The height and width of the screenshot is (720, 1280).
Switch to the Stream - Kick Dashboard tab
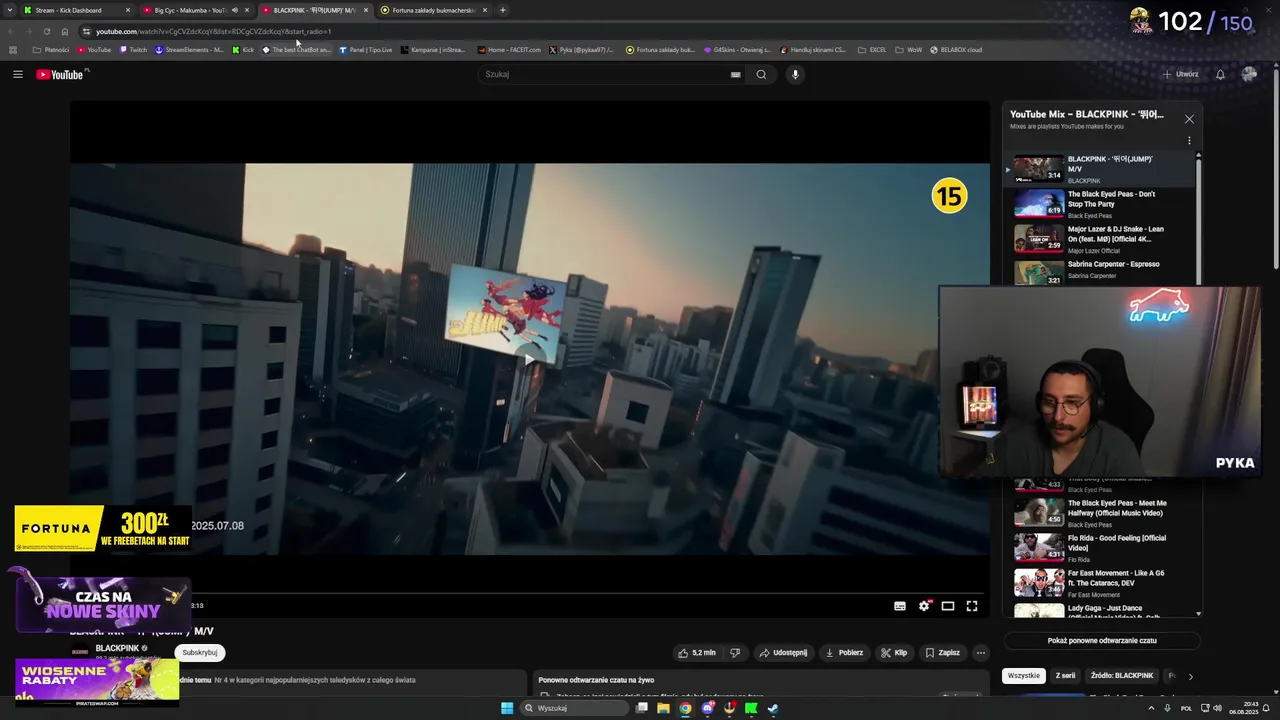coord(76,10)
